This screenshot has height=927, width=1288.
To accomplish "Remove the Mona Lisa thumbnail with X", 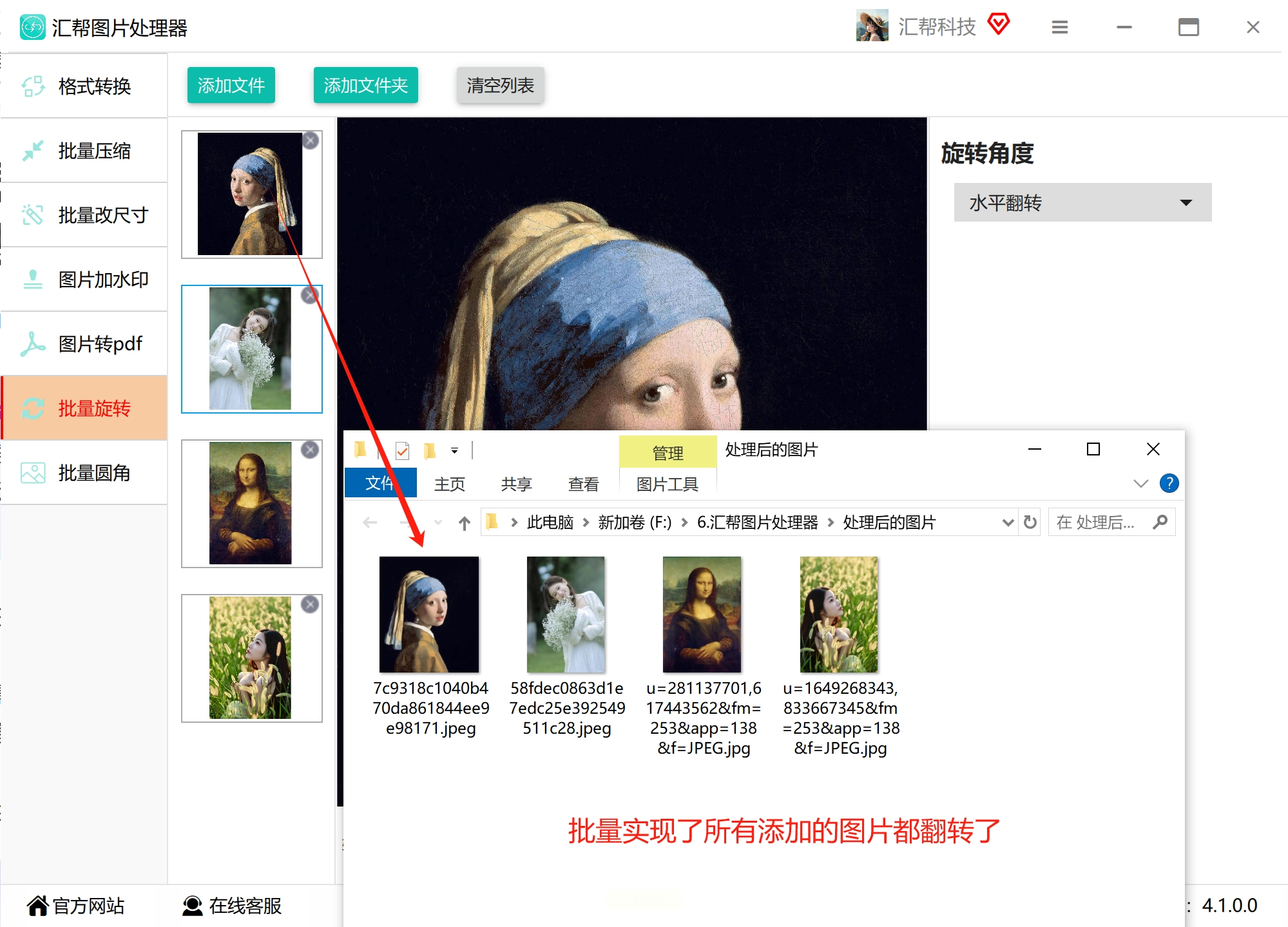I will coord(310,450).
